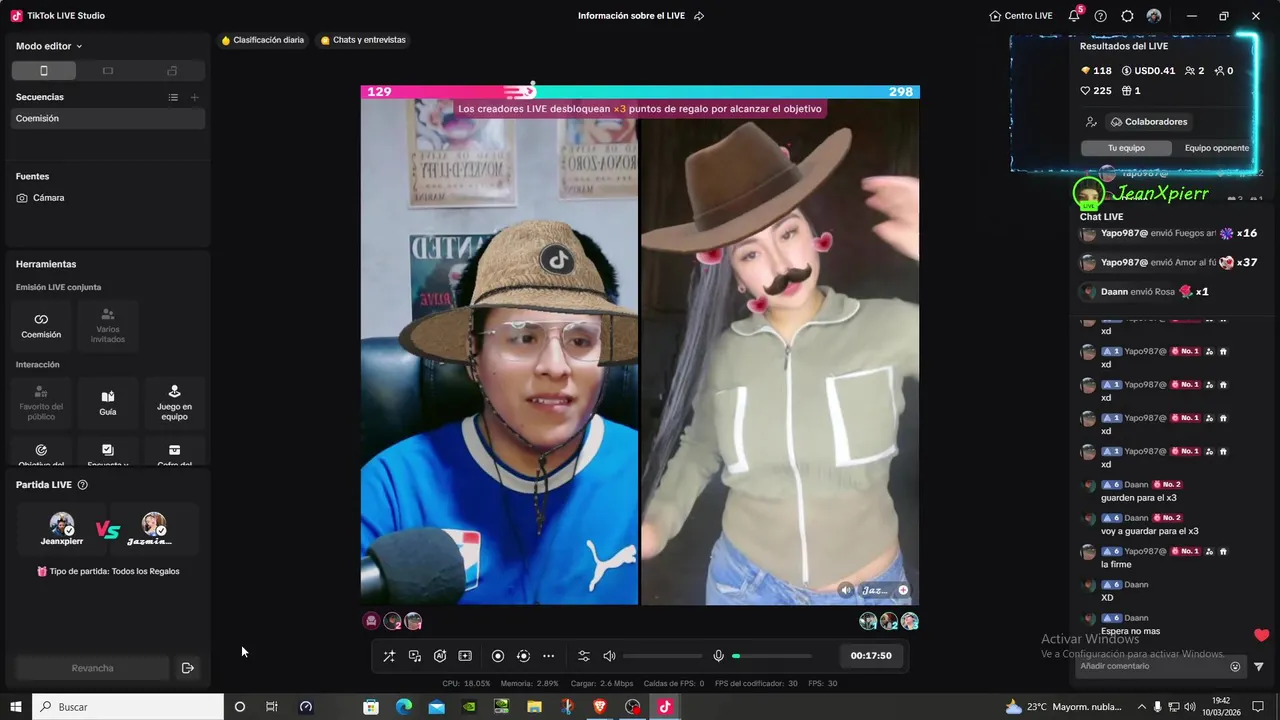Screen dimensions: 1280x720
Task: Open the Juego en equipo tool
Action: pos(174,402)
